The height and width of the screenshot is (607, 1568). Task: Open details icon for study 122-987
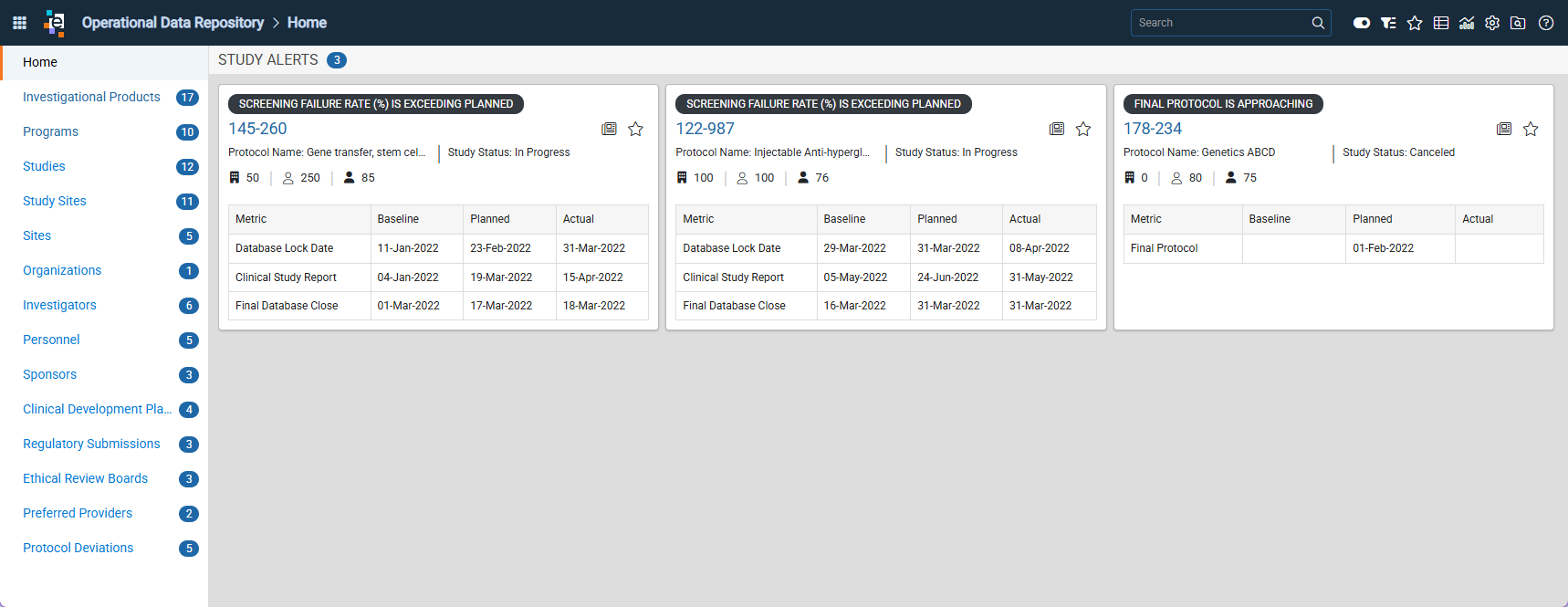coord(1057,129)
